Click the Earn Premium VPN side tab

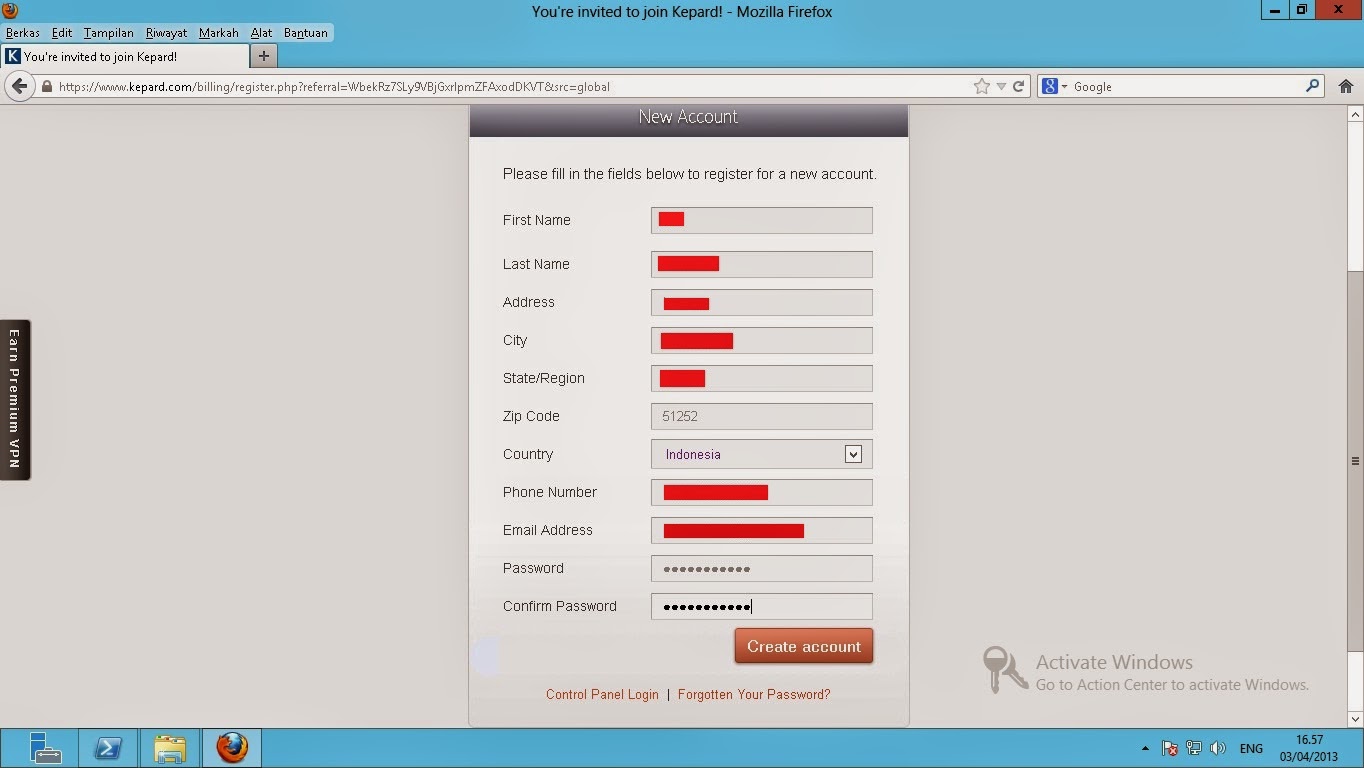pos(15,399)
